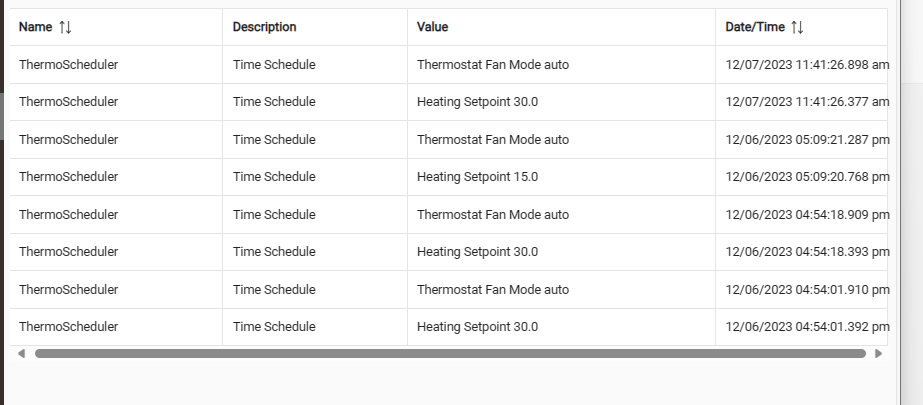Click Time Schedule description in last row
The width and height of the screenshot is (923, 405).
tap(274, 327)
